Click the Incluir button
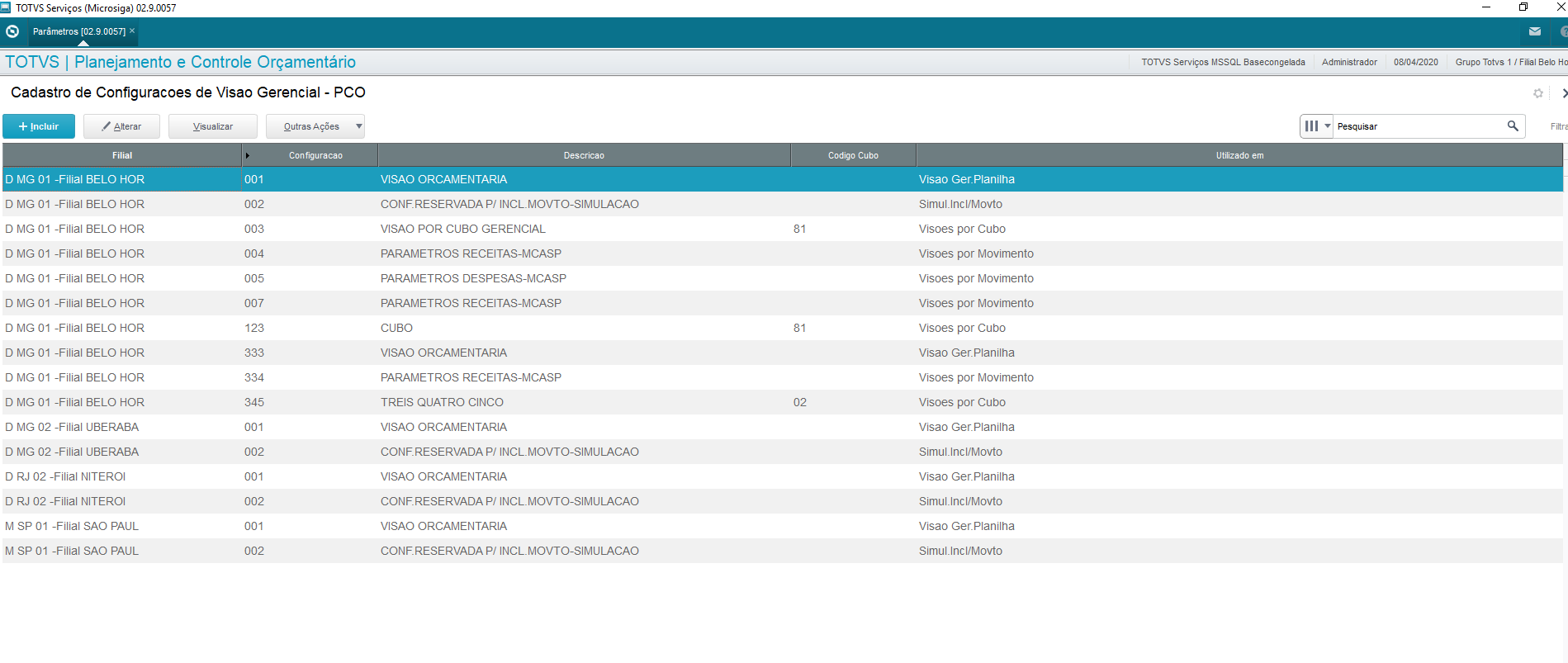The width and height of the screenshot is (1568, 663). [39, 126]
